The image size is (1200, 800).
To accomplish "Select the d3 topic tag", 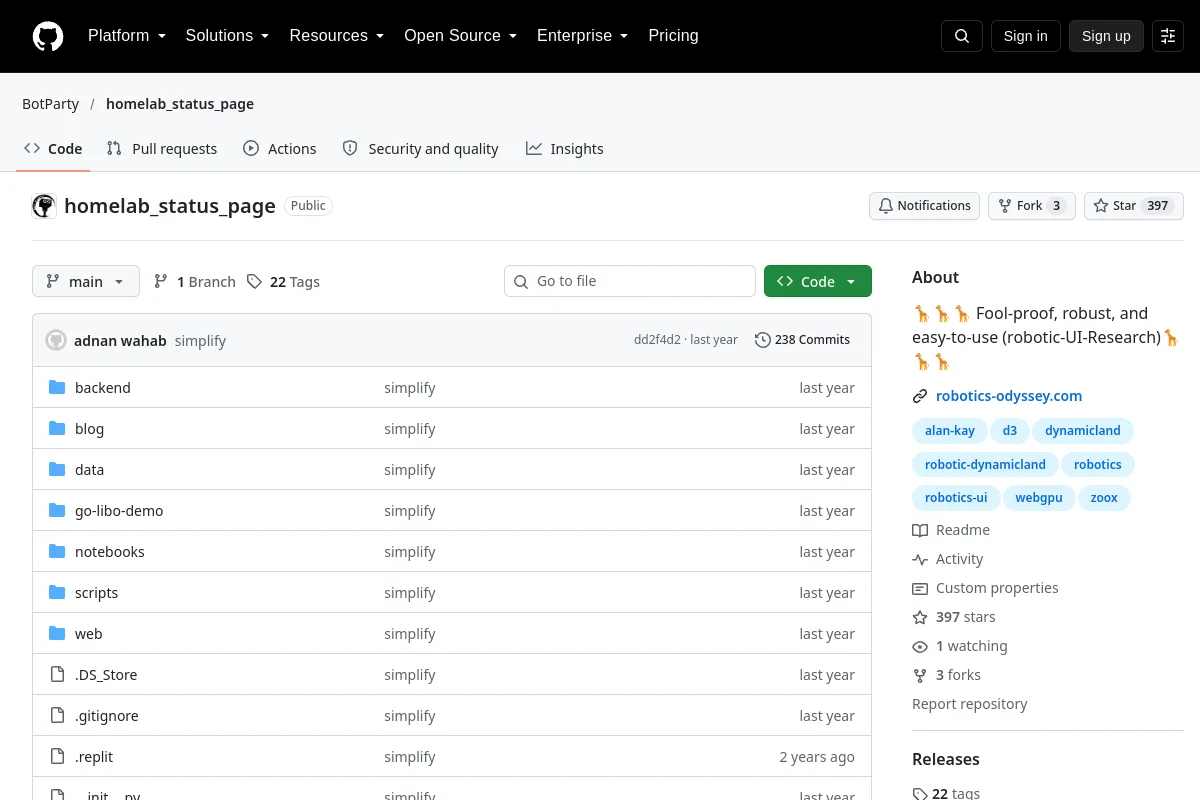I will point(1010,431).
